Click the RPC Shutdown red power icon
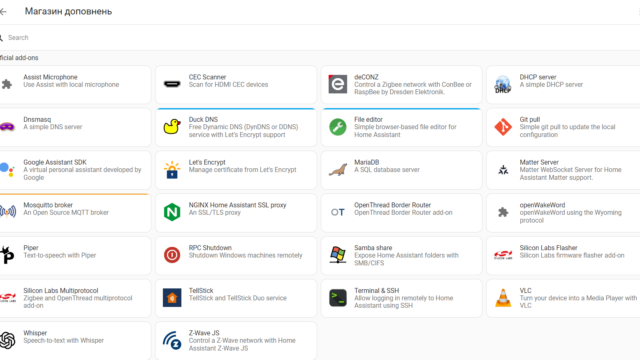 click(172, 255)
